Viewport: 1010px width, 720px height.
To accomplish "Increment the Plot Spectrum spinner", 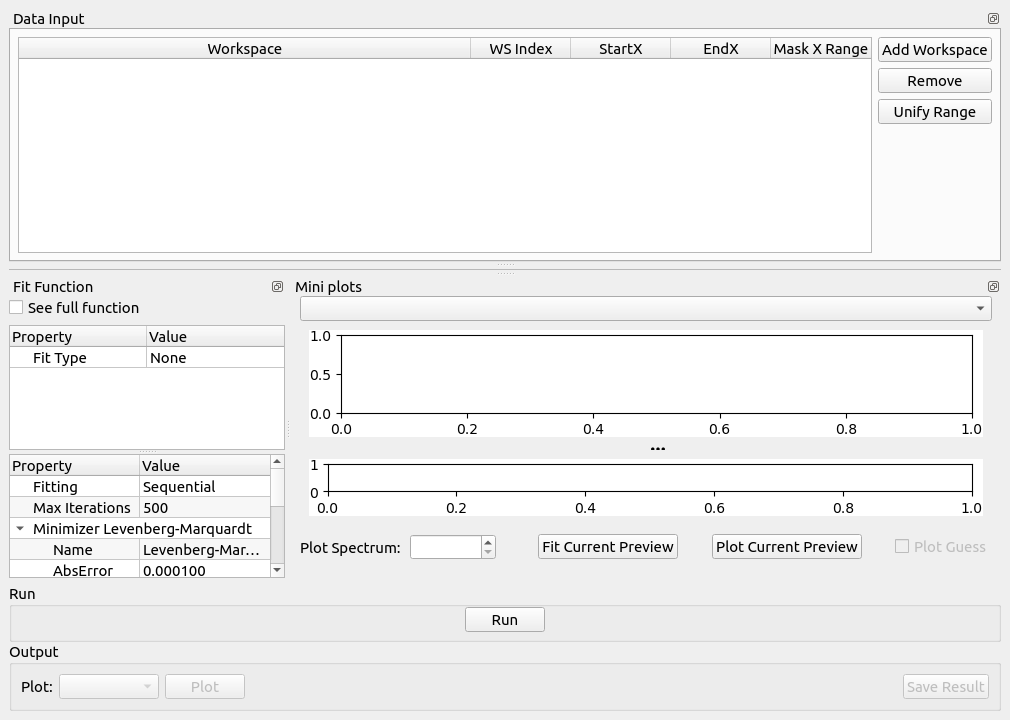I will 488,542.
